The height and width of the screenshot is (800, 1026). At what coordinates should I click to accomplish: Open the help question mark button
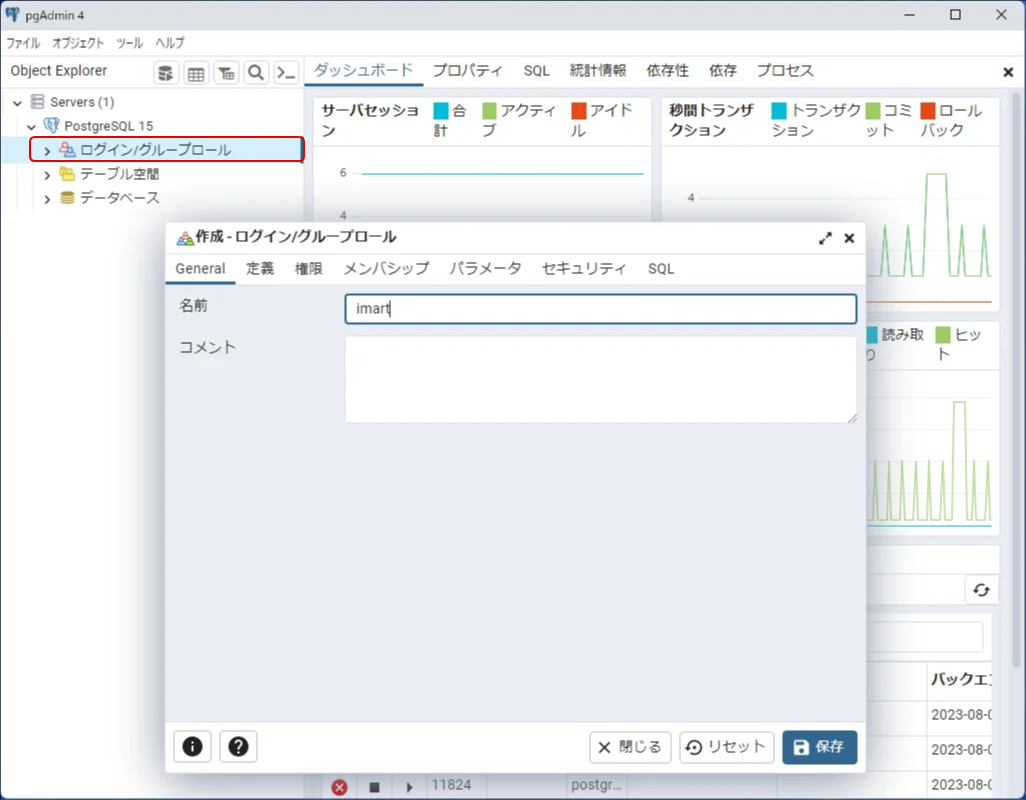point(238,746)
